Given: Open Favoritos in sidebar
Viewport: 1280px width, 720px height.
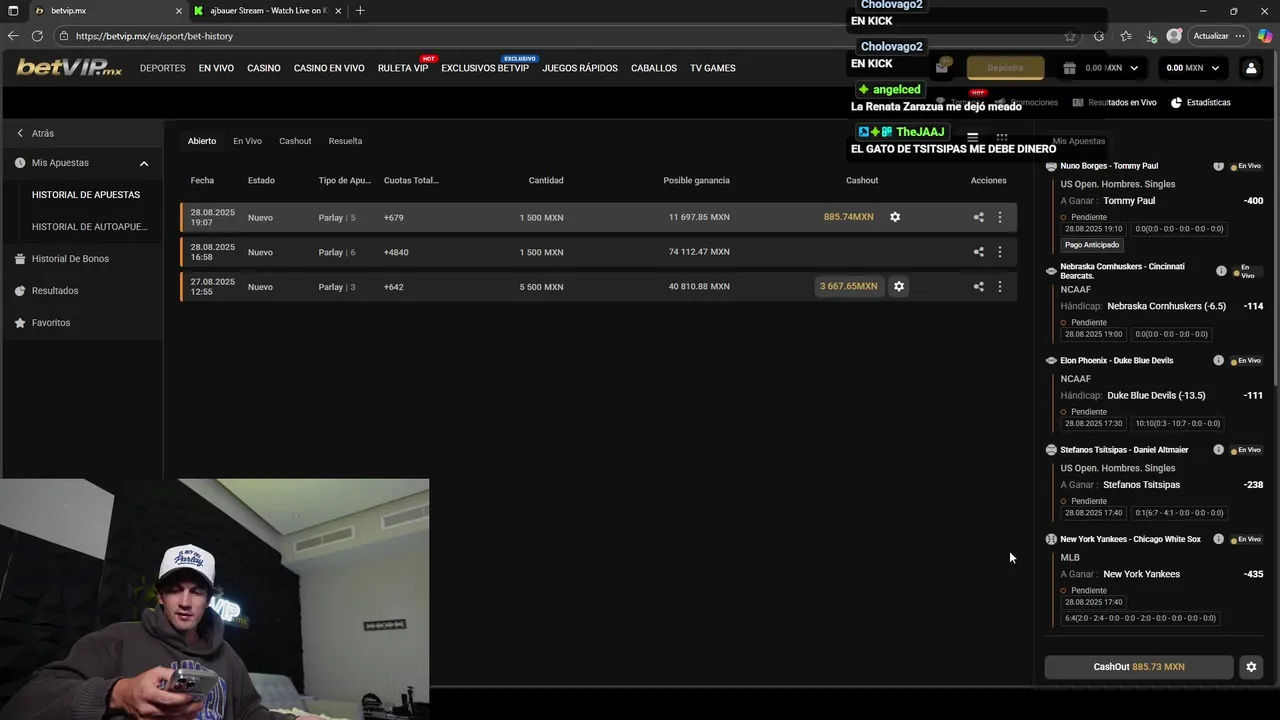Looking at the screenshot, I should pos(50,323).
